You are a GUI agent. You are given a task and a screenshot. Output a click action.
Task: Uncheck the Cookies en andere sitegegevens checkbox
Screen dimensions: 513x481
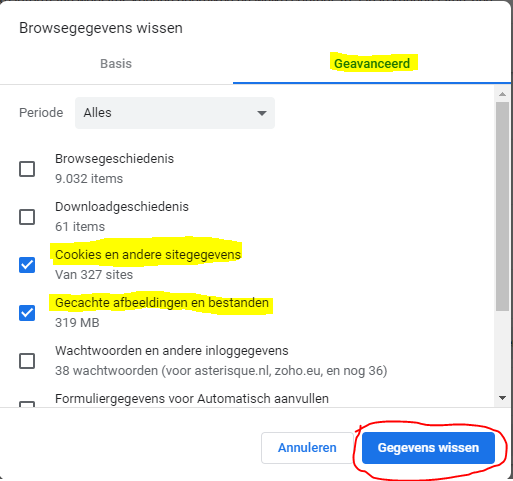27,265
